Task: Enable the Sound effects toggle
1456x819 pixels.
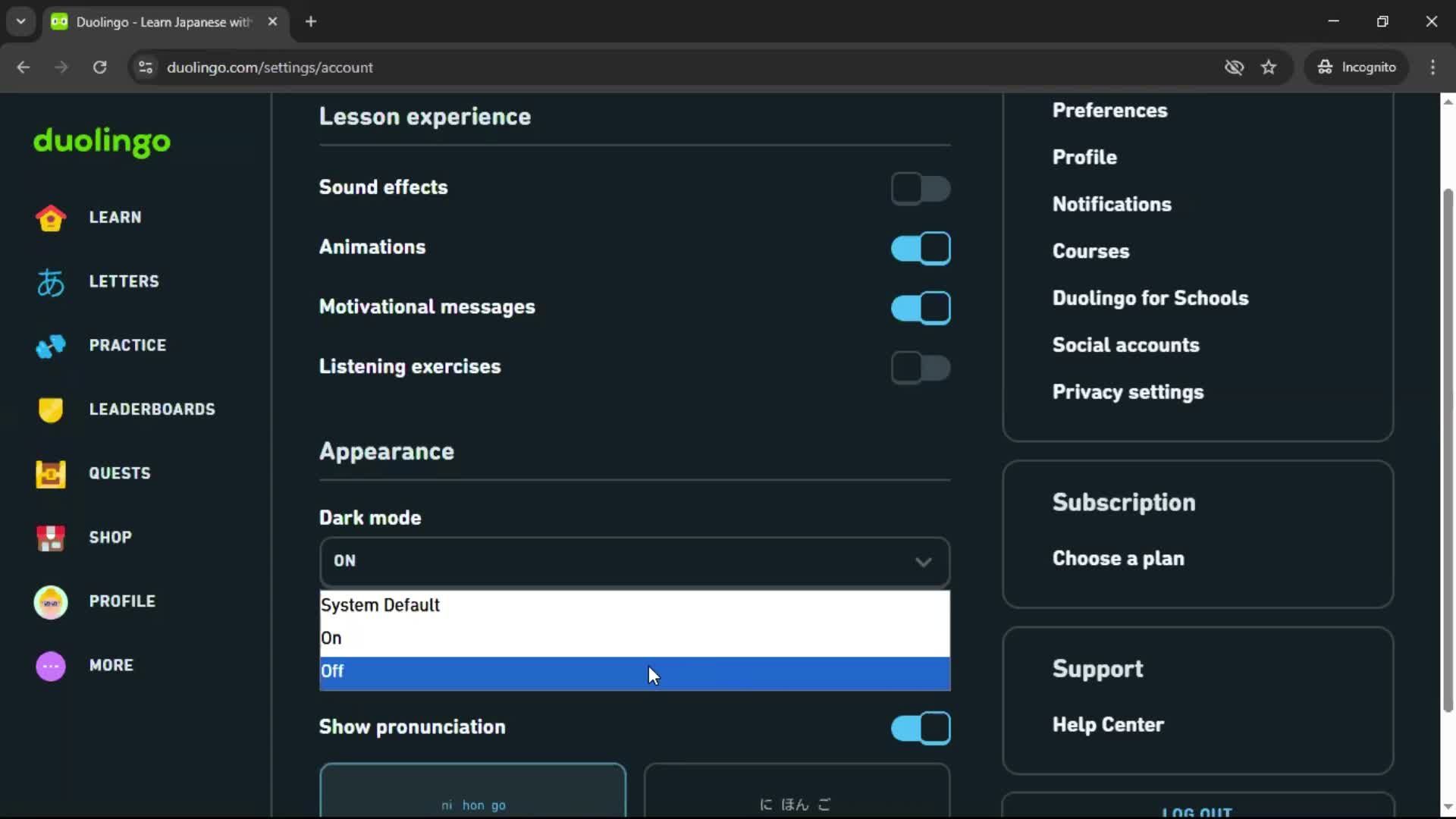Action: tap(921, 189)
